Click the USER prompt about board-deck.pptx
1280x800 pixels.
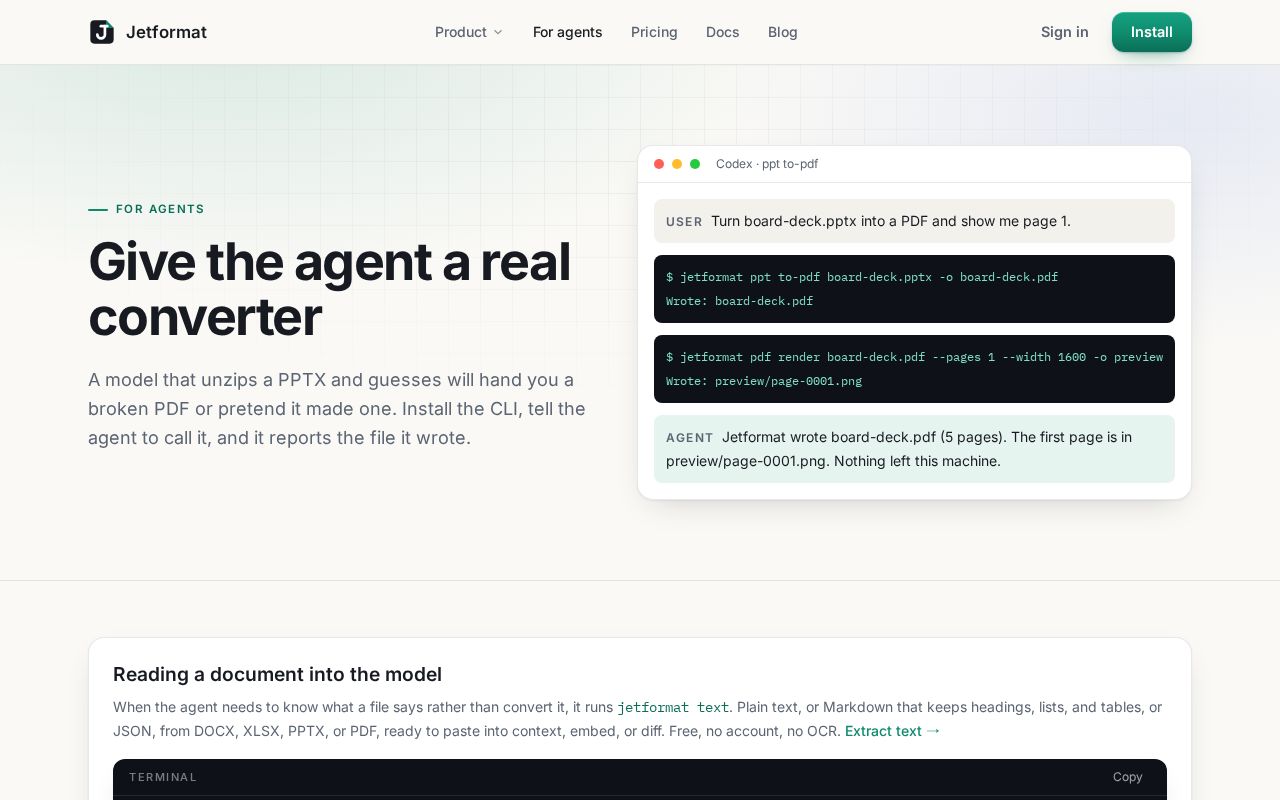pos(914,221)
